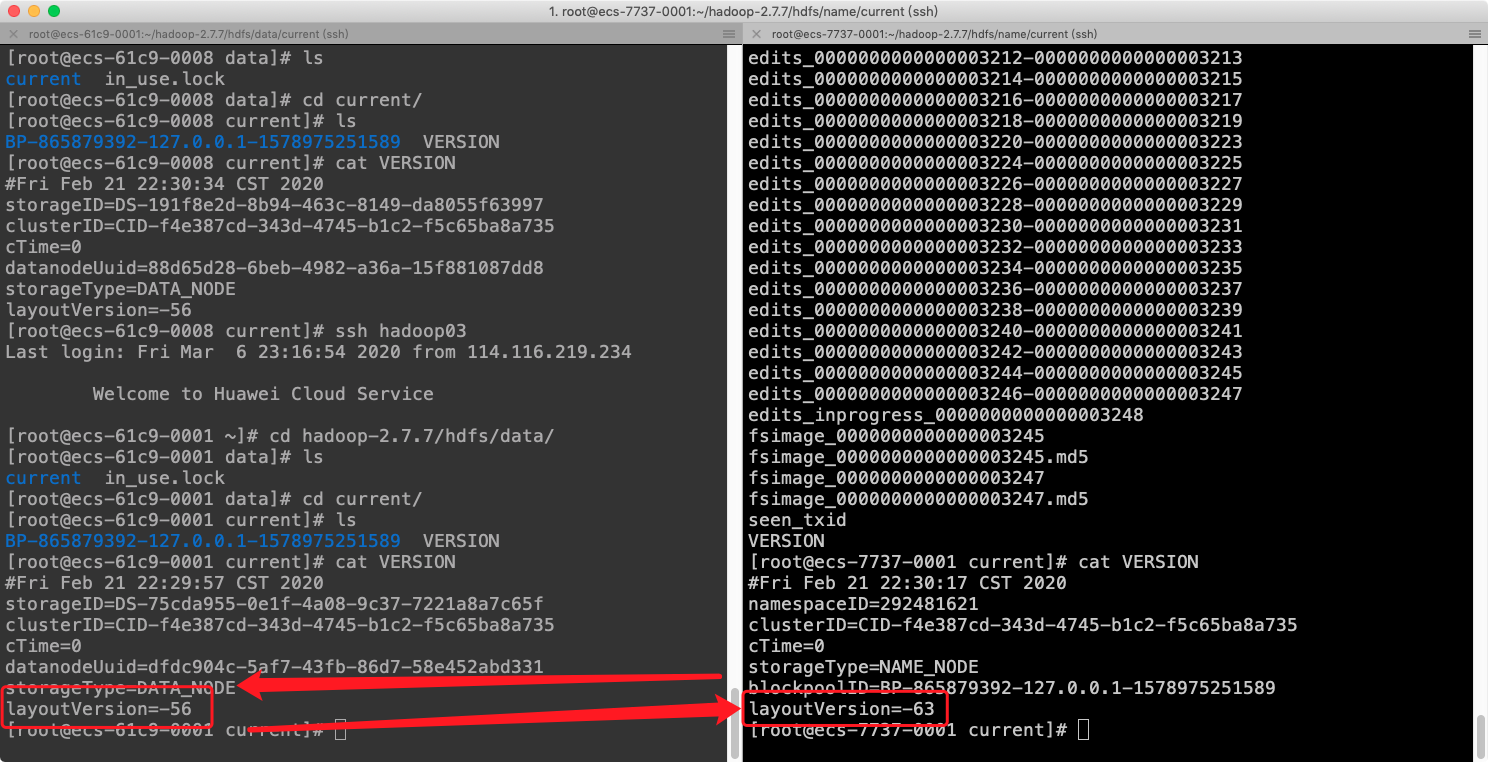Click 'edits_inprogress_0000000000000003248' file name
Screen dimensions: 1488x762
click(946, 415)
